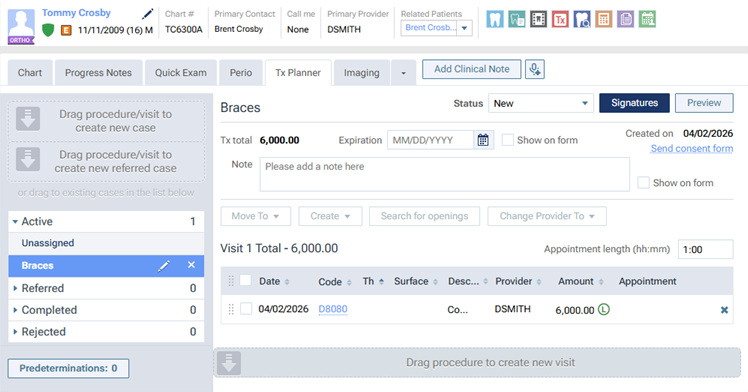The width and height of the screenshot is (748, 392).
Task: Open the green calendar schedule icon
Action: click(x=647, y=20)
